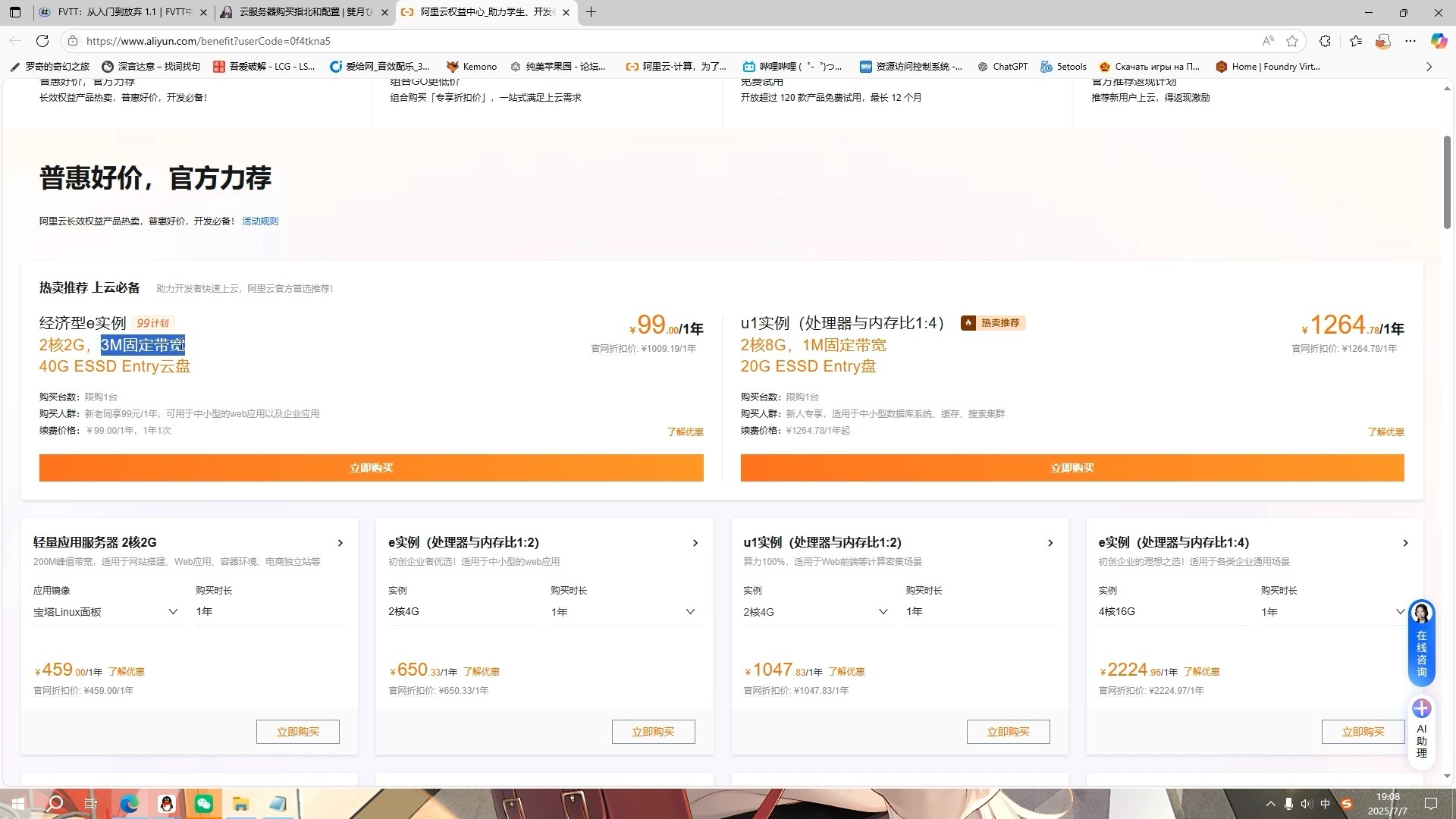The height and width of the screenshot is (819, 1456).
Task: Open the e实例 1:4 购买时长 dropdown
Action: [1333, 612]
